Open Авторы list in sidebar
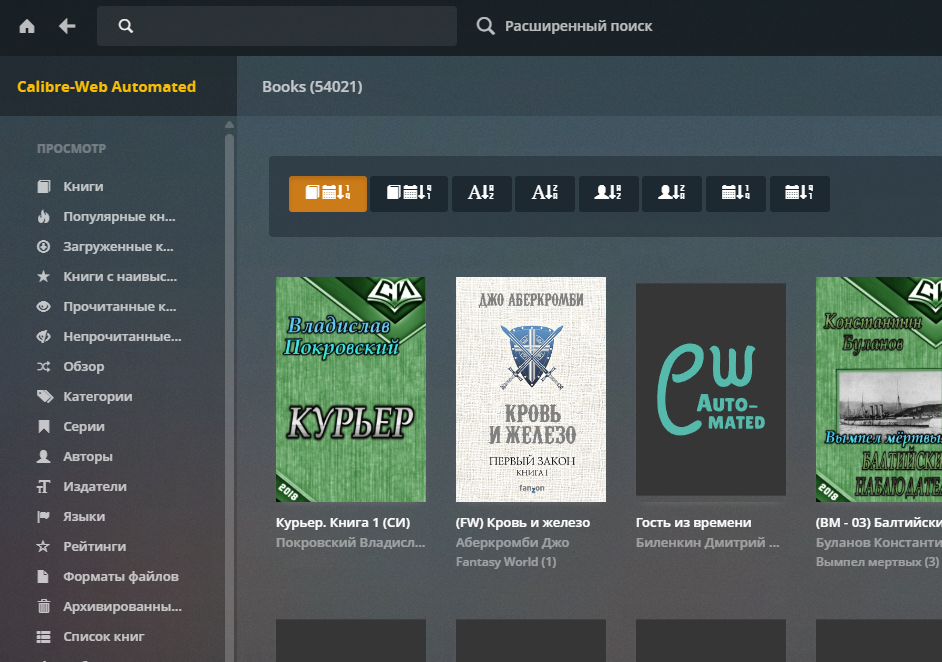The width and height of the screenshot is (942, 662). pos(87,457)
